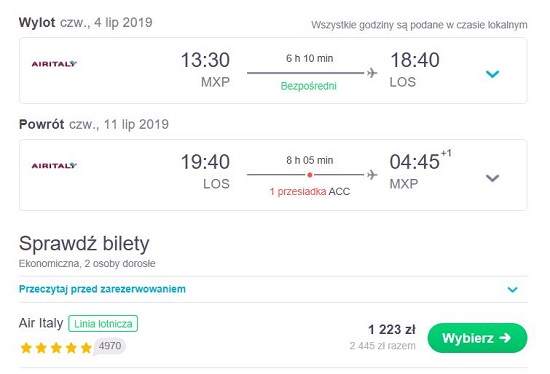Click the arrow inside the Wybierz button
Screen dimensions: 550x374
(x=505, y=338)
